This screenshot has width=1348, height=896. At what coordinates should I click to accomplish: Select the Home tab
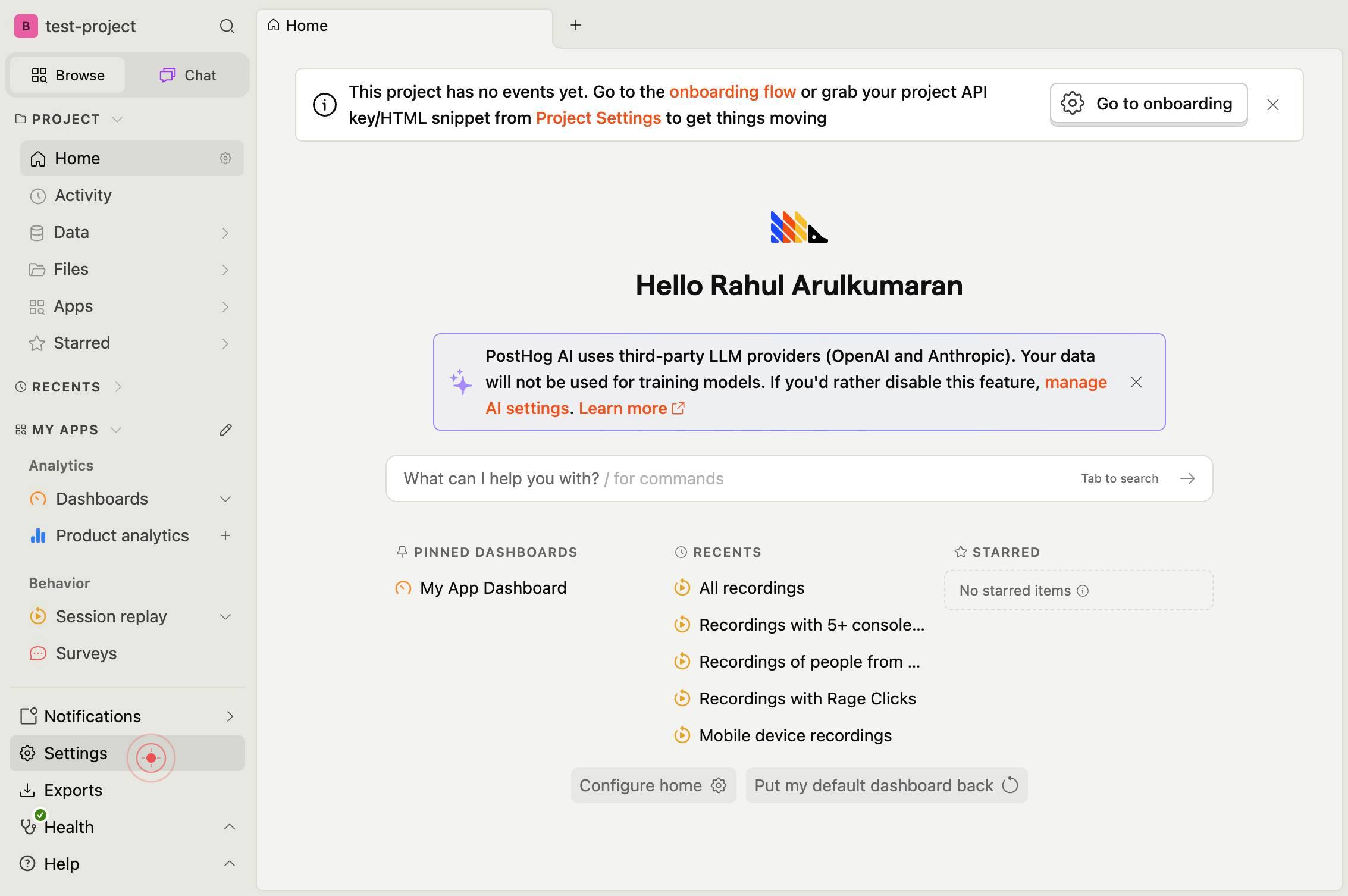405,26
